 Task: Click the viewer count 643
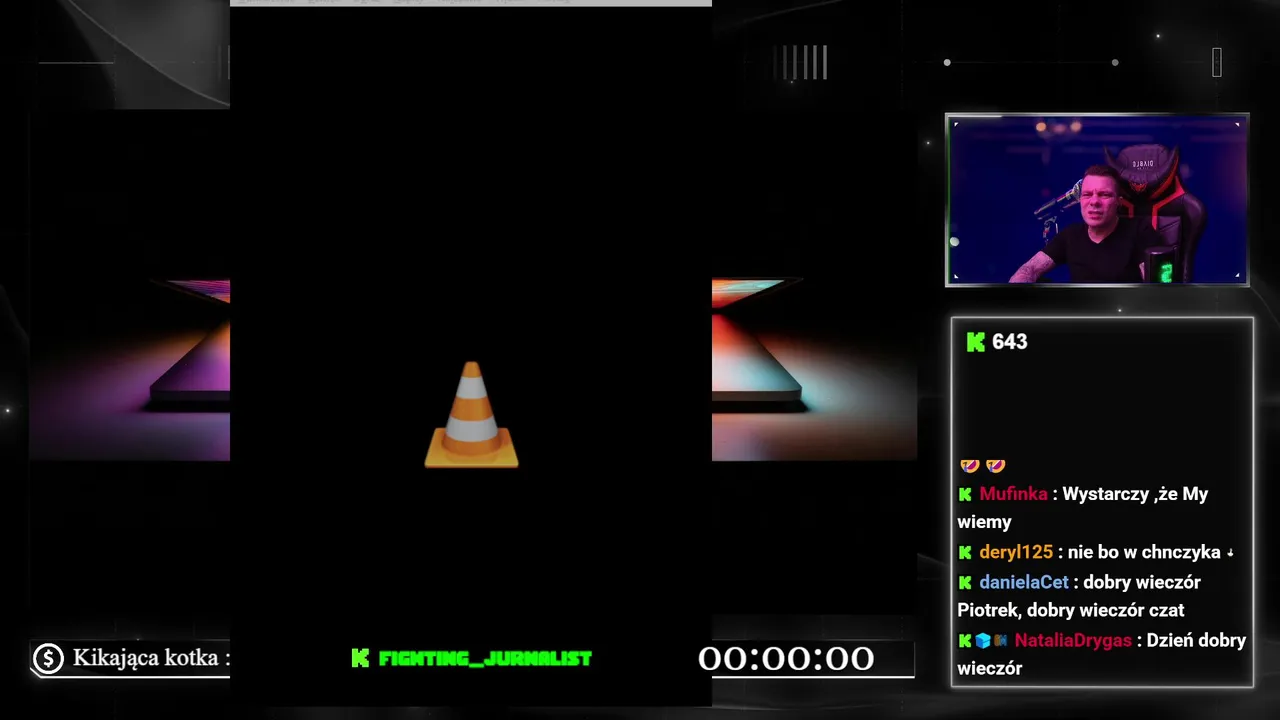point(1009,342)
